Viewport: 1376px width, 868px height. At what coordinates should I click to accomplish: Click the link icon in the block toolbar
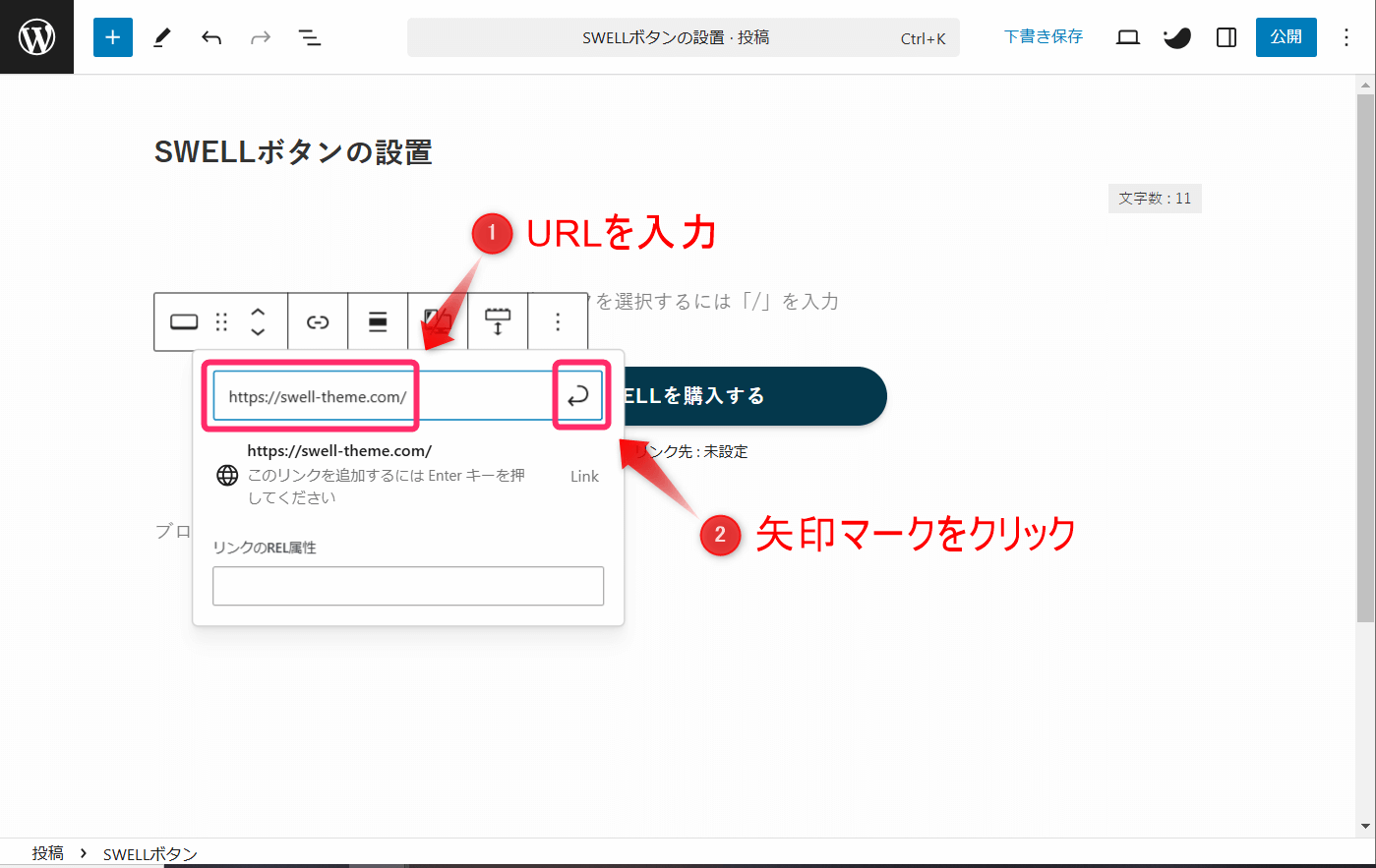(x=317, y=321)
